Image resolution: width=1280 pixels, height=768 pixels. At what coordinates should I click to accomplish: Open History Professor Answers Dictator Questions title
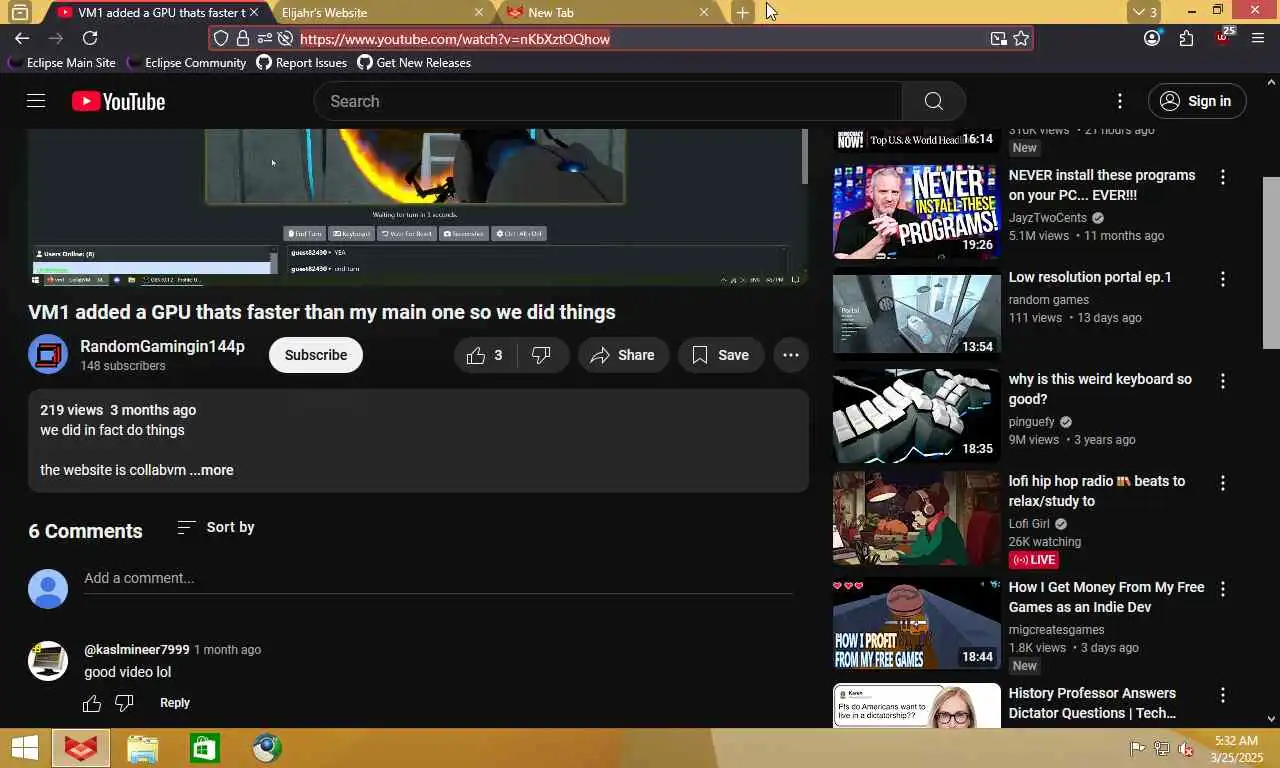coord(1092,703)
